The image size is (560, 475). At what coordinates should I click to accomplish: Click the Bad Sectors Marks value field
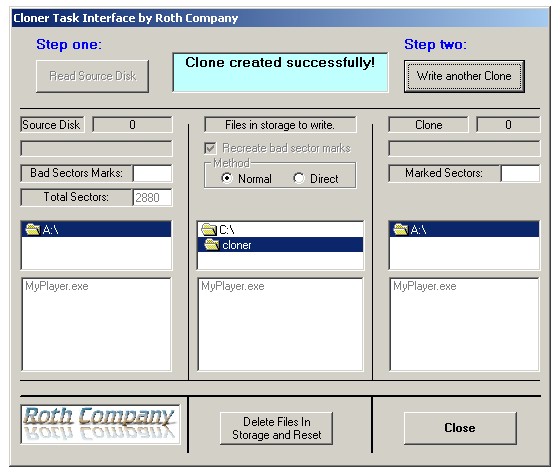tap(152, 173)
